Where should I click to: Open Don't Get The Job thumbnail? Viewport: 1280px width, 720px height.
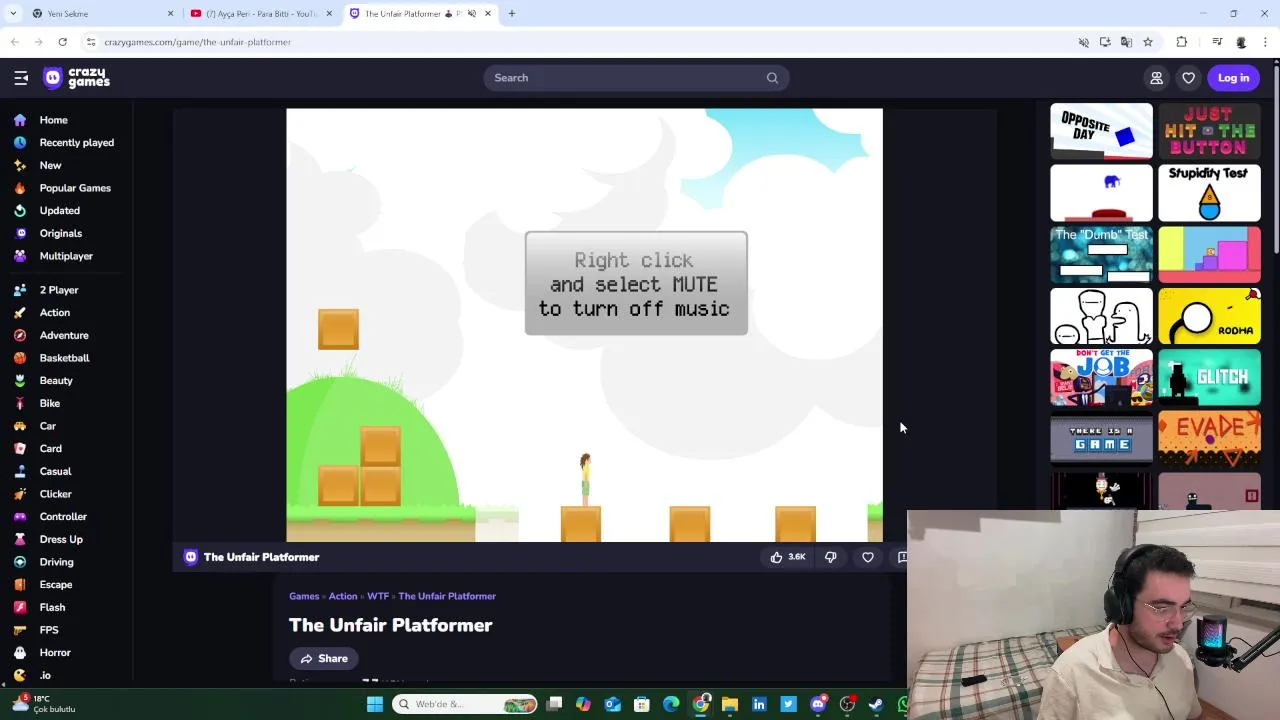[x=1101, y=379]
